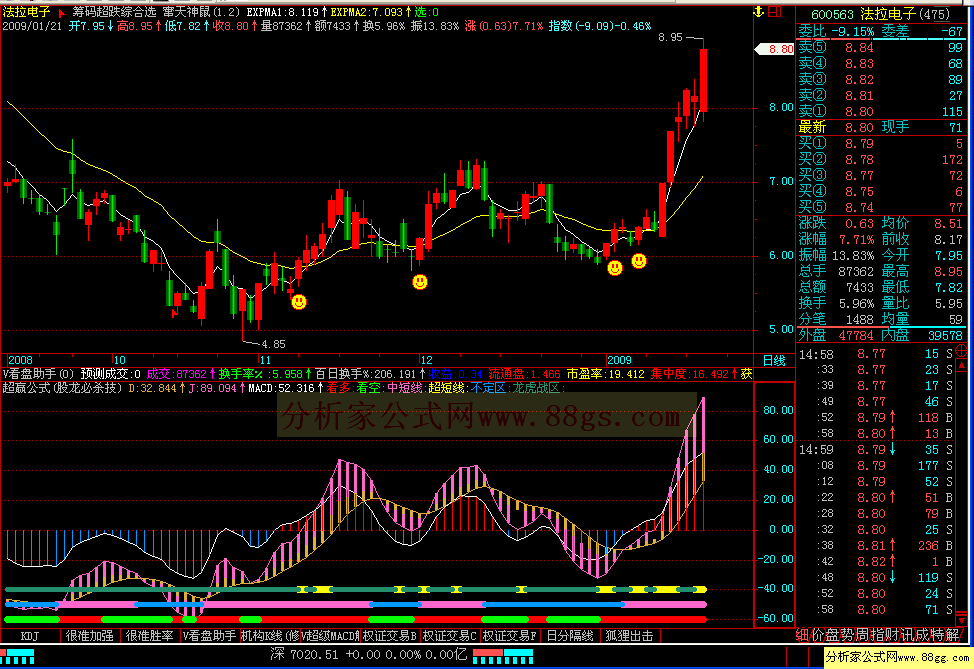Click the 超赢公式(股龙必杀技) indicator title
The width and height of the screenshot is (974, 669).
[x=63, y=388]
